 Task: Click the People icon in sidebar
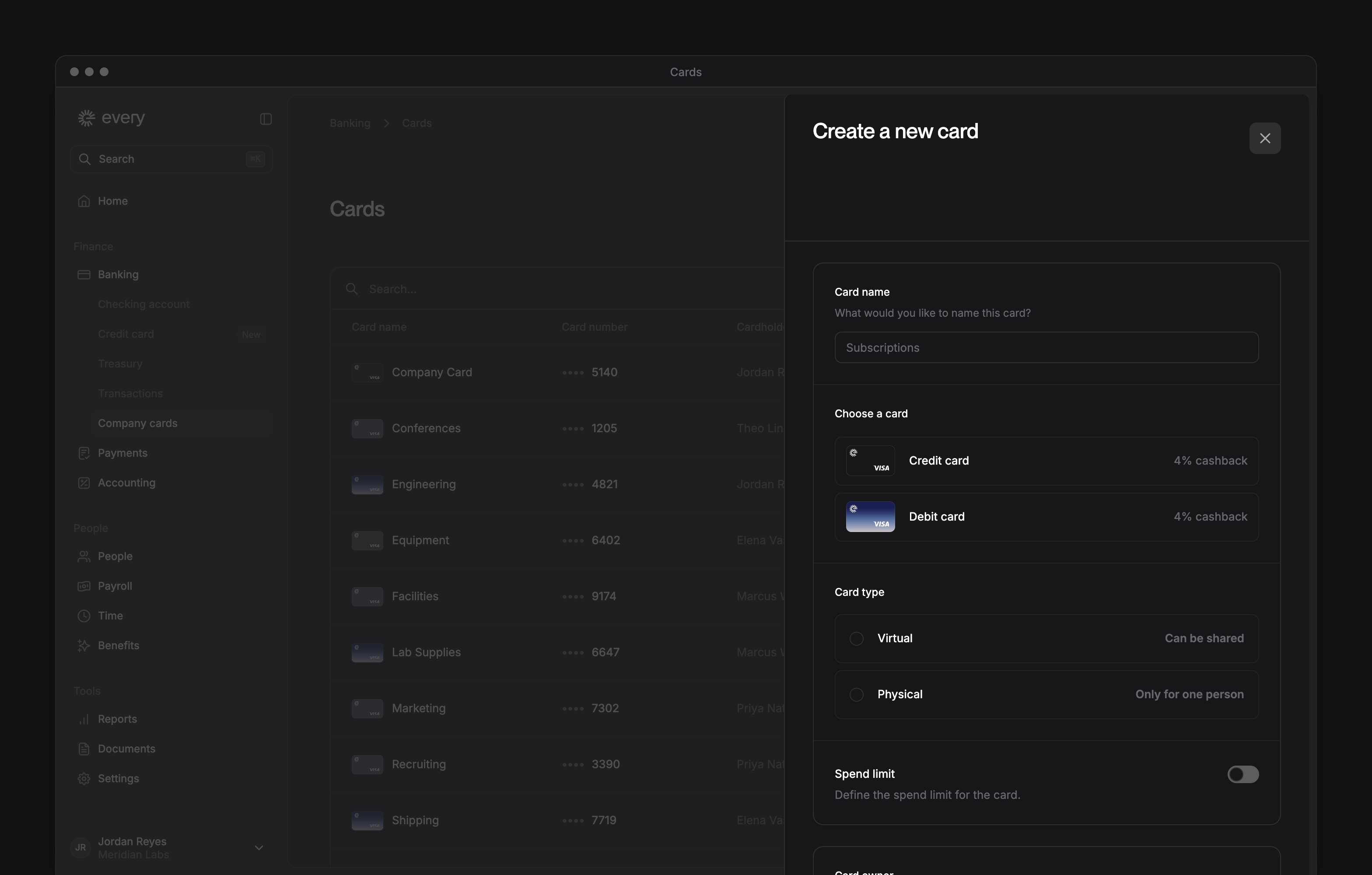[84, 556]
